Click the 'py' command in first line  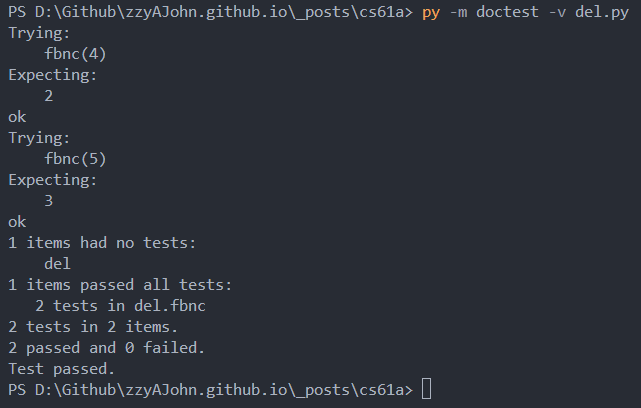tap(431, 12)
